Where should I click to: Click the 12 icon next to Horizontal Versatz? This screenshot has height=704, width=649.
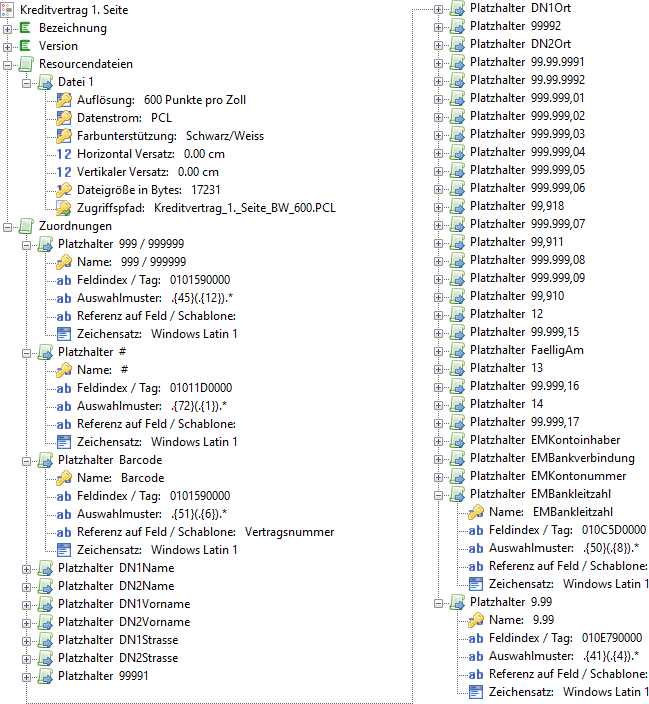[64, 154]
